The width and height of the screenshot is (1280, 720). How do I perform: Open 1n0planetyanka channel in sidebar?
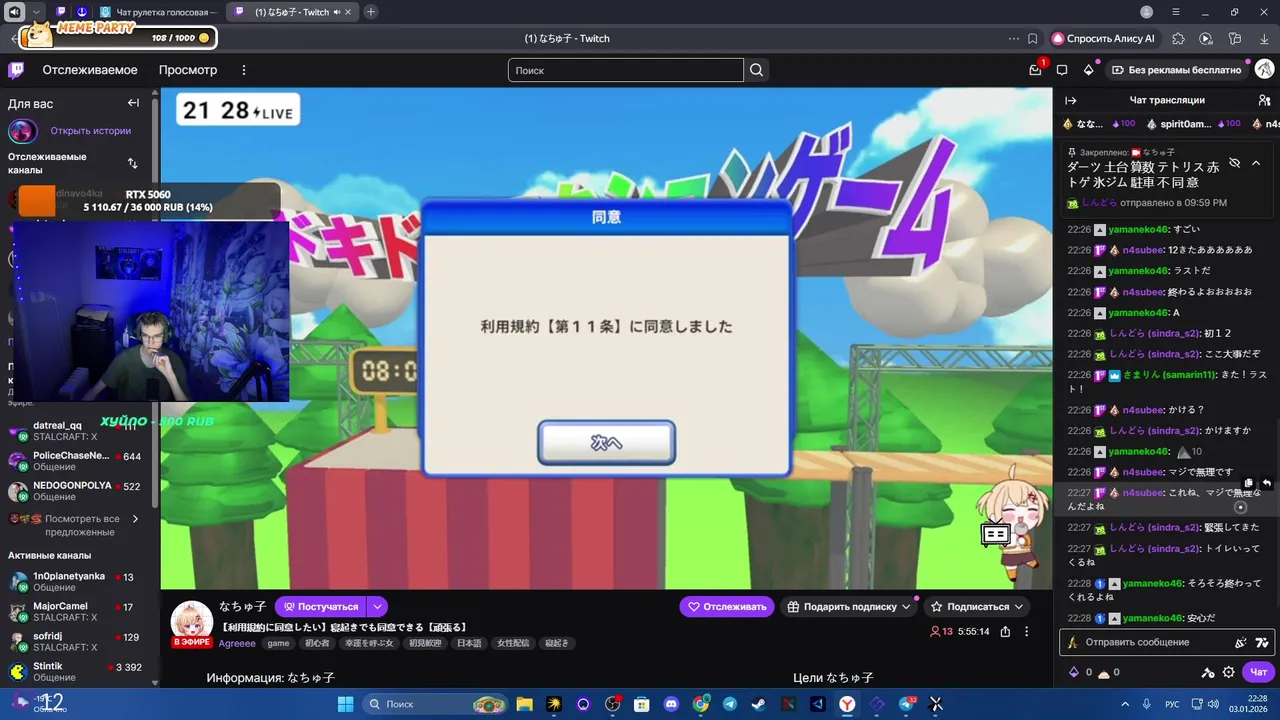(76, 583)
